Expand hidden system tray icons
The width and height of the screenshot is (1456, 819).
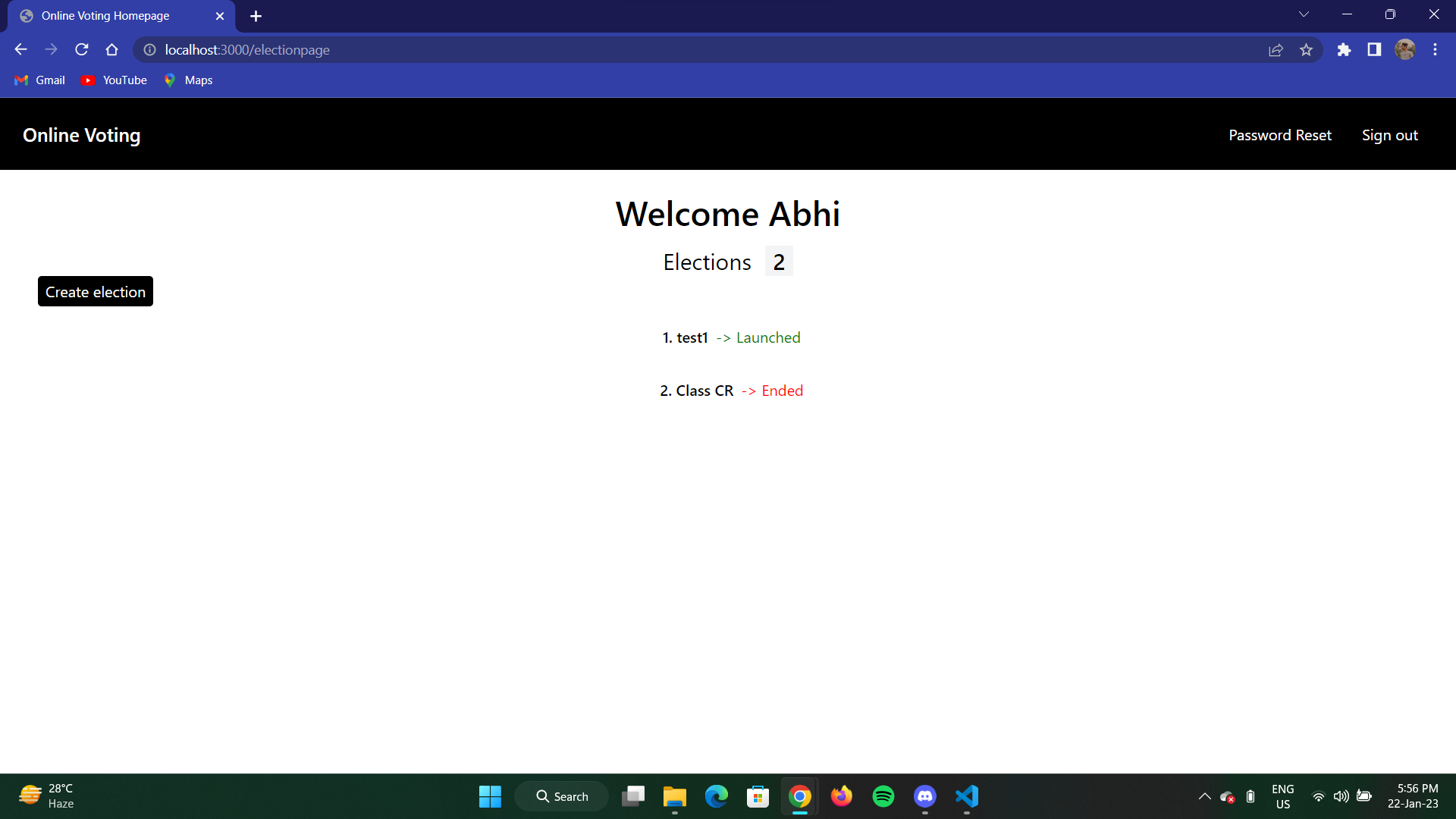(1204, 796)
